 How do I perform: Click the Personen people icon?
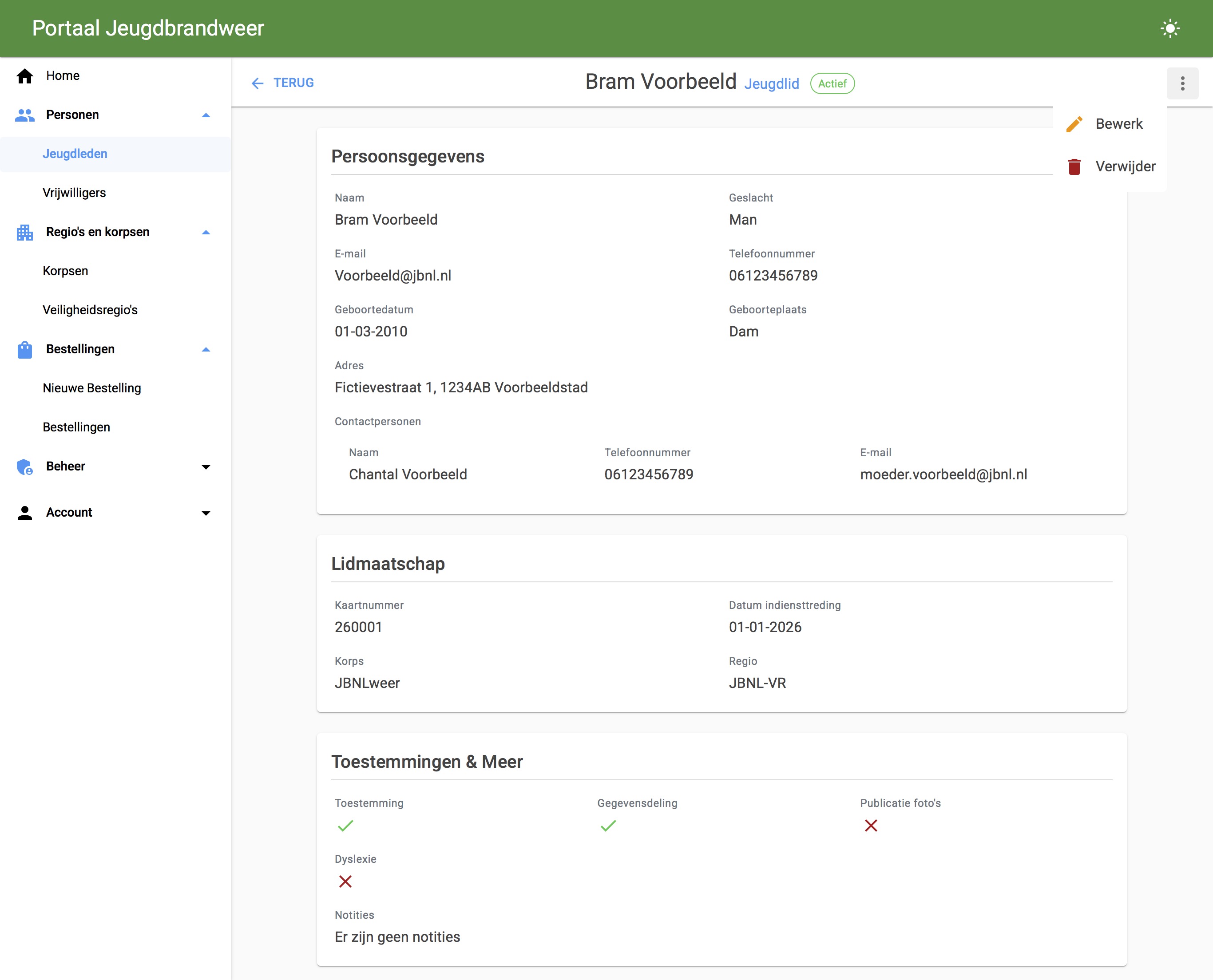pos(25,115)
